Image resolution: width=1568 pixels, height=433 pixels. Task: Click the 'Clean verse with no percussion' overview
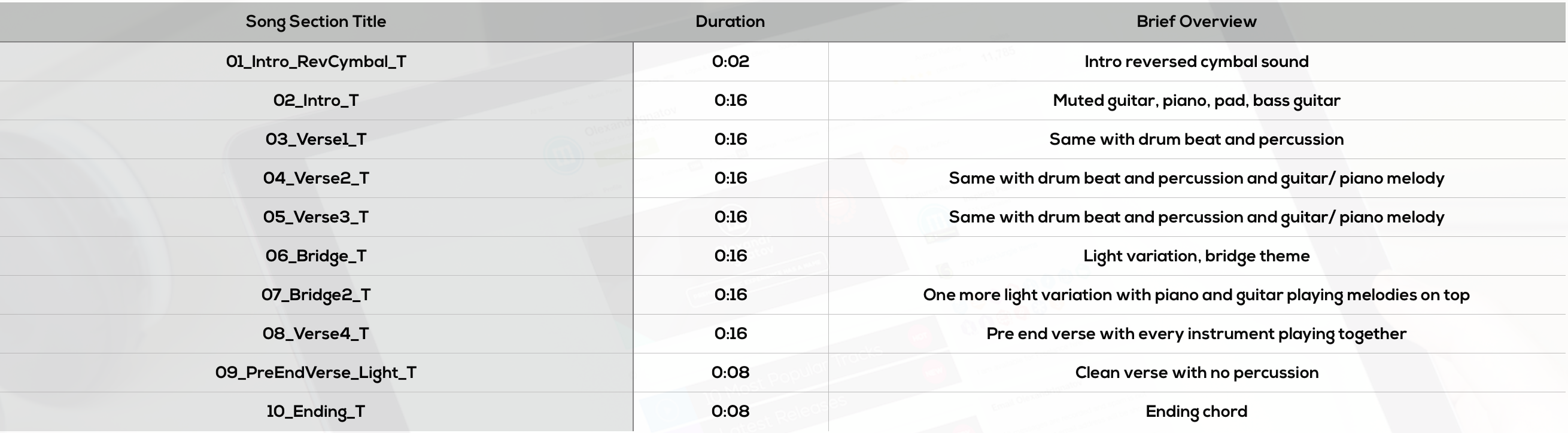(1196, 373)
